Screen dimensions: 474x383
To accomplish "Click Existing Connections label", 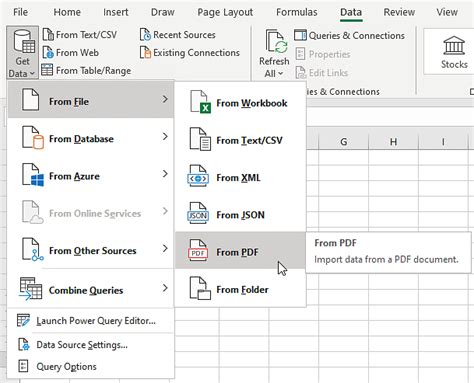I will [x=196, y=53].
